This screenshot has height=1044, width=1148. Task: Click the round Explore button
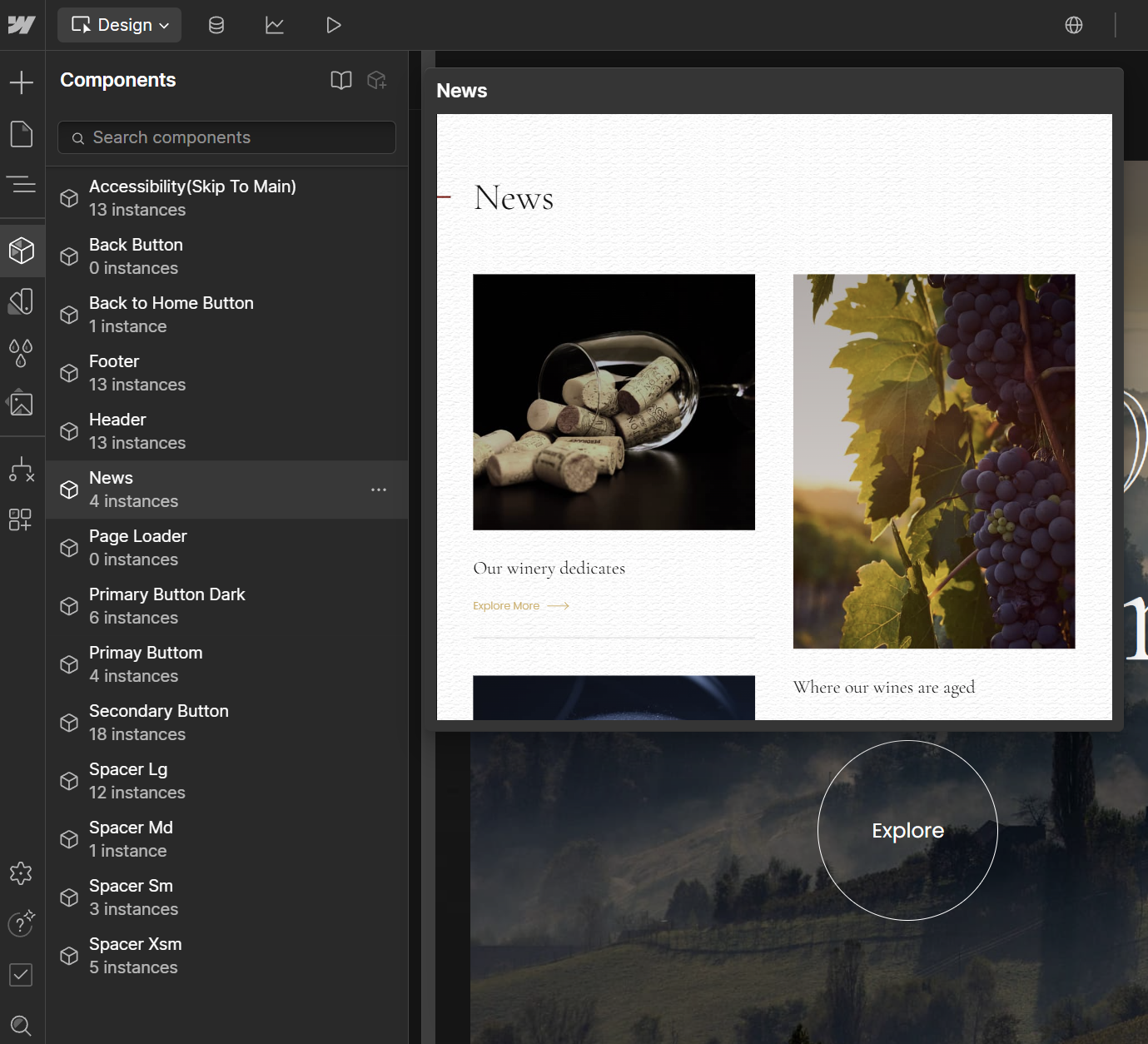click(907, 830)
